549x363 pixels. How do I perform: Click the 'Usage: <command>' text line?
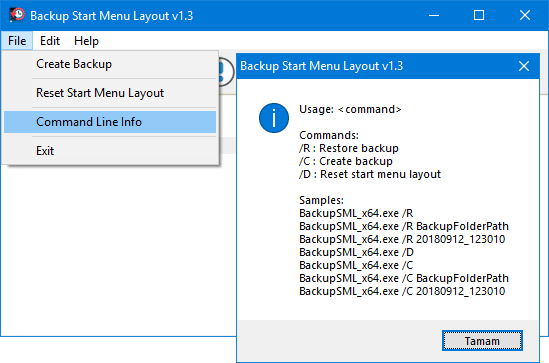click(x=350, y=110)
